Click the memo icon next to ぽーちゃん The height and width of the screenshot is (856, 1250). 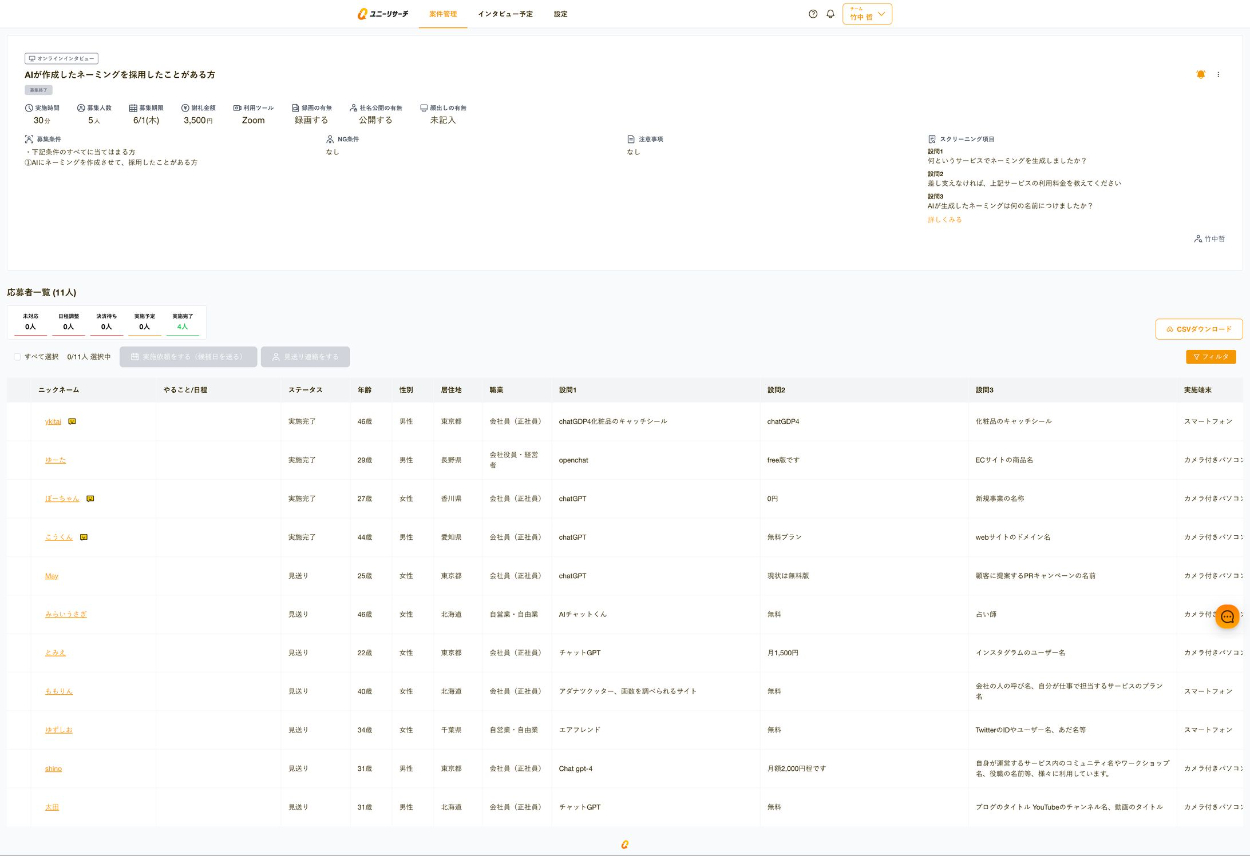[90, 498]
